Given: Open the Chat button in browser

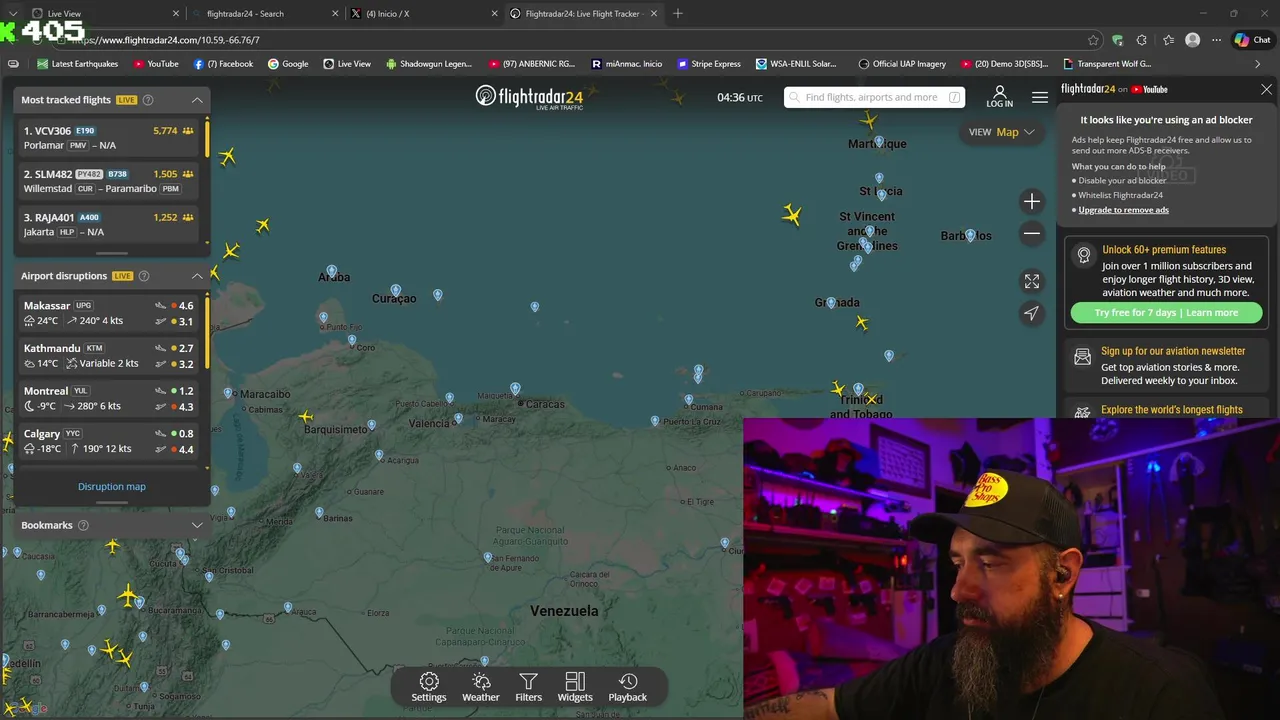Looking at the screenshot, I should (1252, 40).
